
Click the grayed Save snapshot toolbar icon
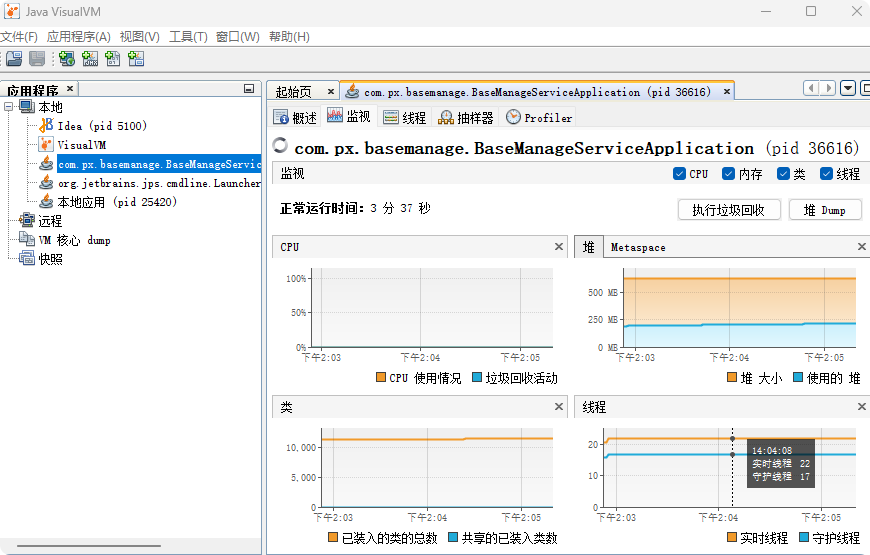click(37, 59)
